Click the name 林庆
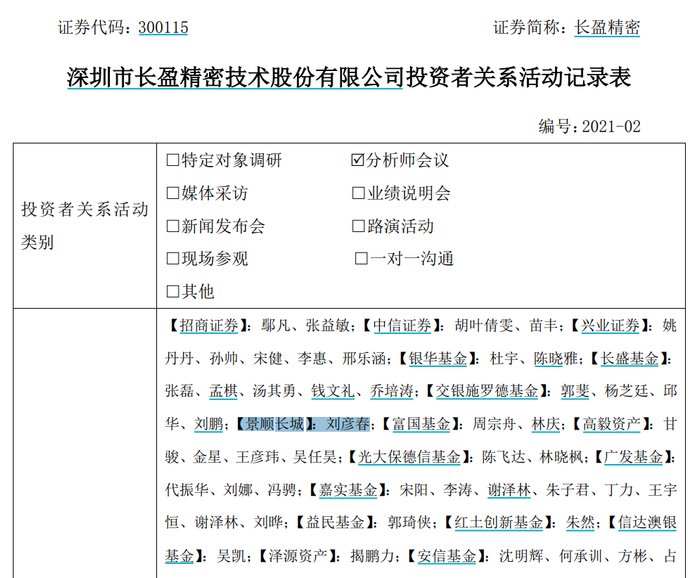700x578 pixels. click(546, 424)
